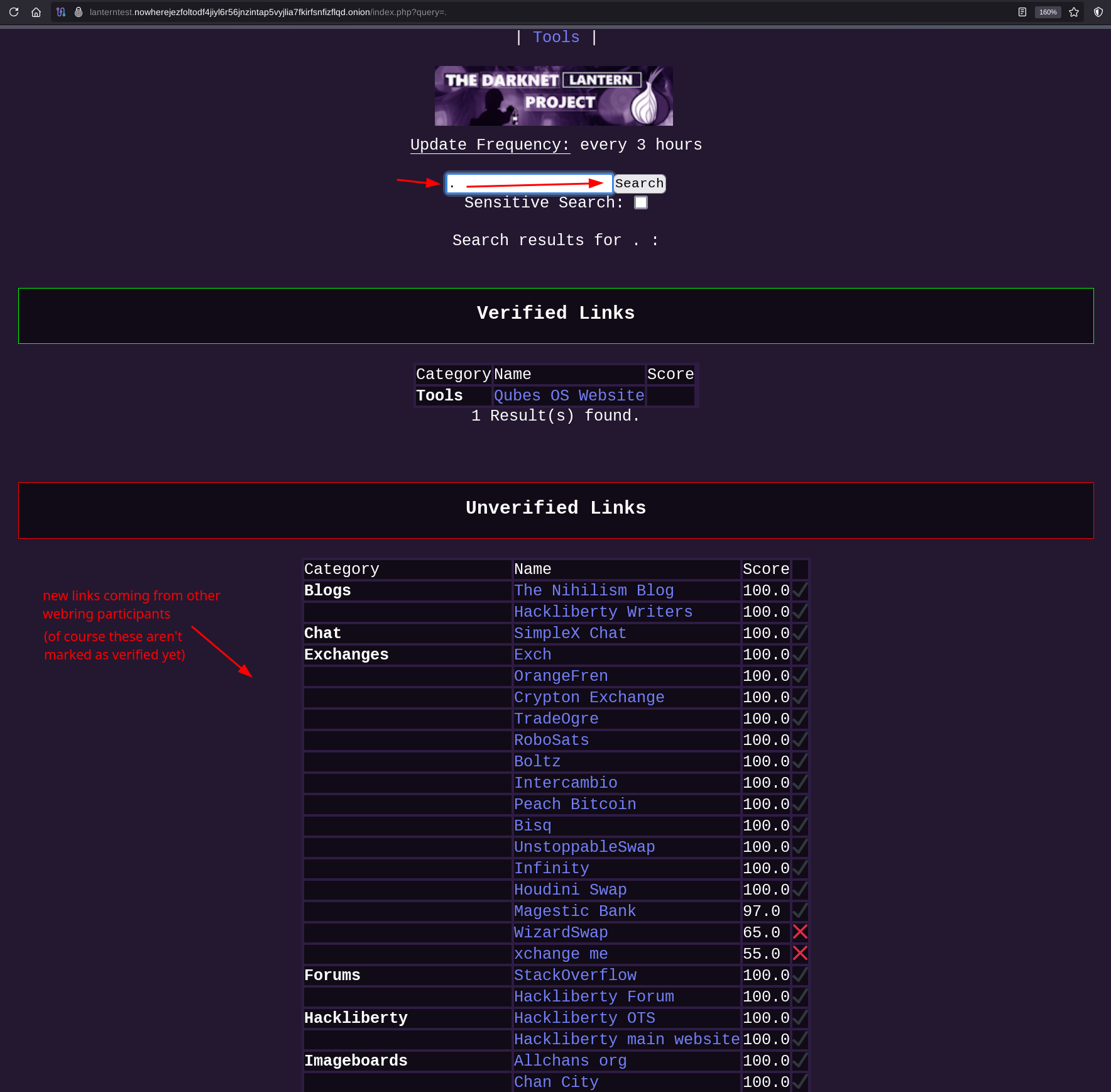The width and height of the screenshot is (1111, 1092).
Task: Enable the Sensitive Search checkbox
Action: pyautogui.click(x=640, y=202)
